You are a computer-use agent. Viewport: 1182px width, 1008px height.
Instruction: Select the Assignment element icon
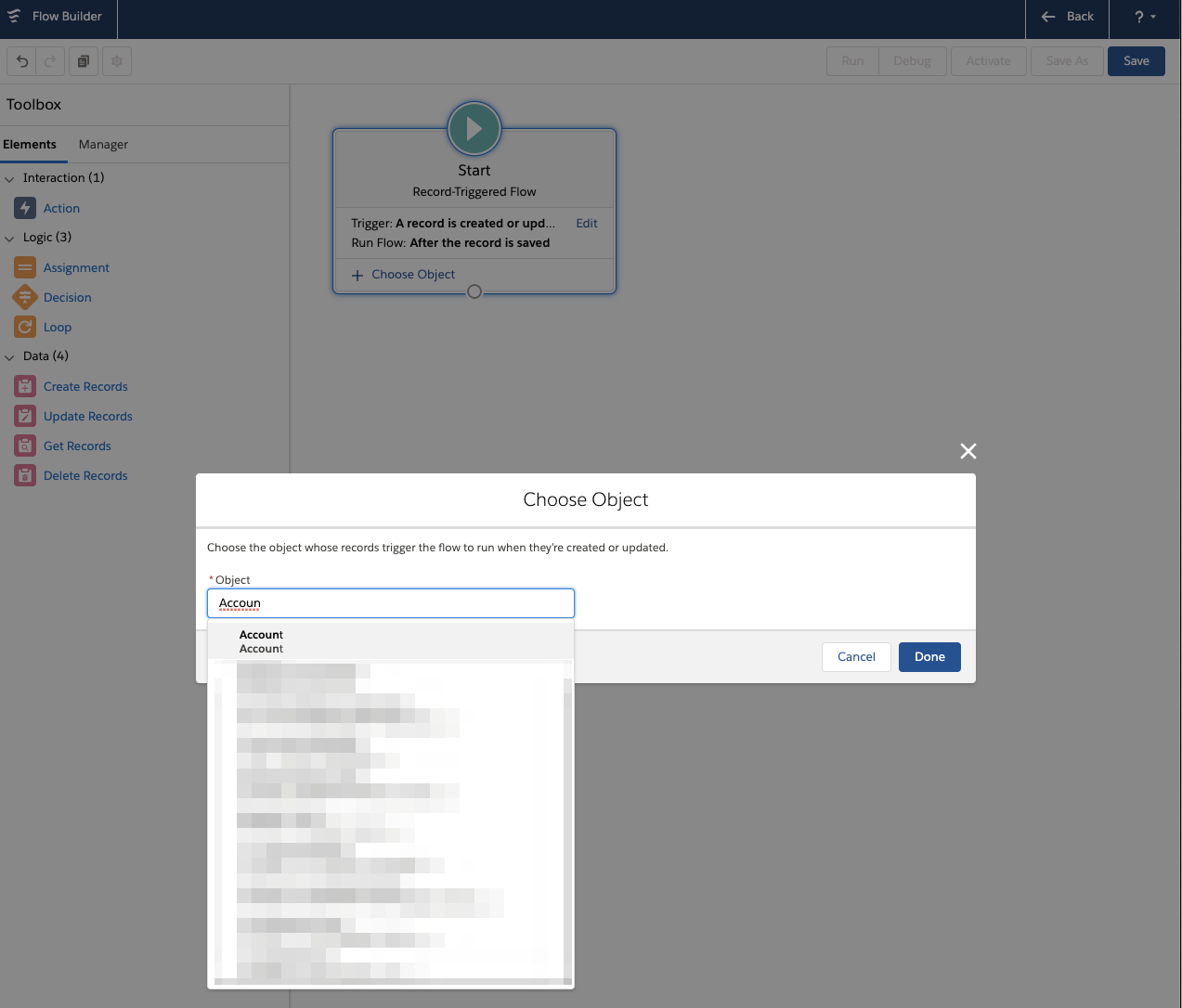(x=25, y=267)
